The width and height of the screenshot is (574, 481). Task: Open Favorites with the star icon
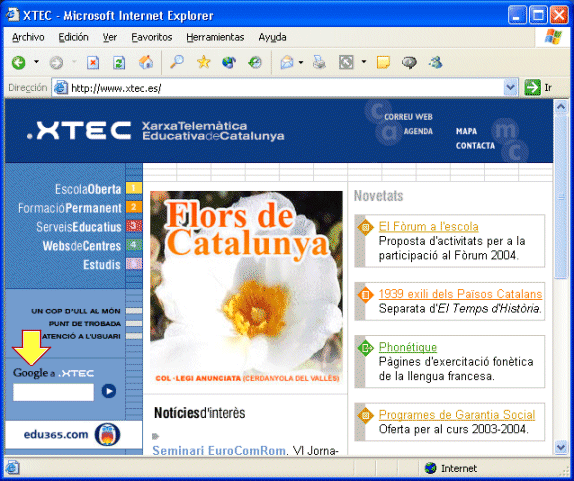pyautogui.click(x=204, y=62)
